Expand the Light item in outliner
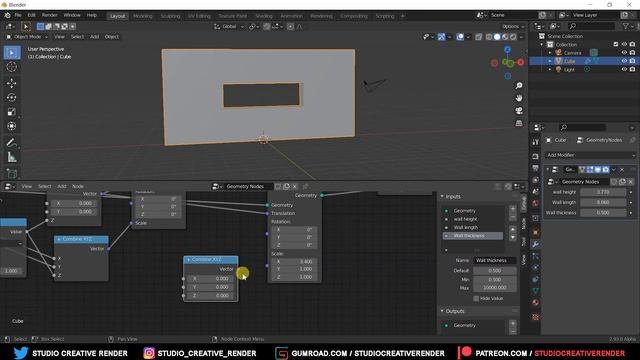Screen dimensions: 640x360 pyautogui.click(x=550, y=69)
